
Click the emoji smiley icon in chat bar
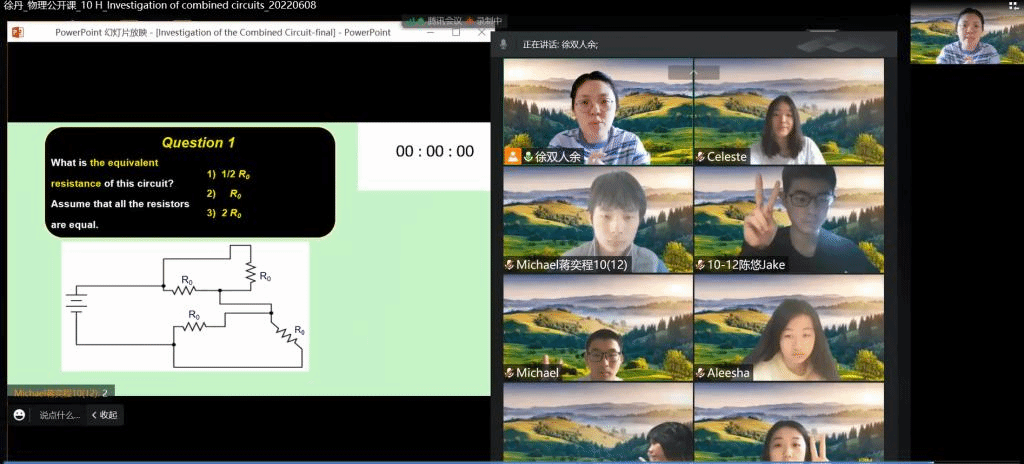click(x=19, y=415)
